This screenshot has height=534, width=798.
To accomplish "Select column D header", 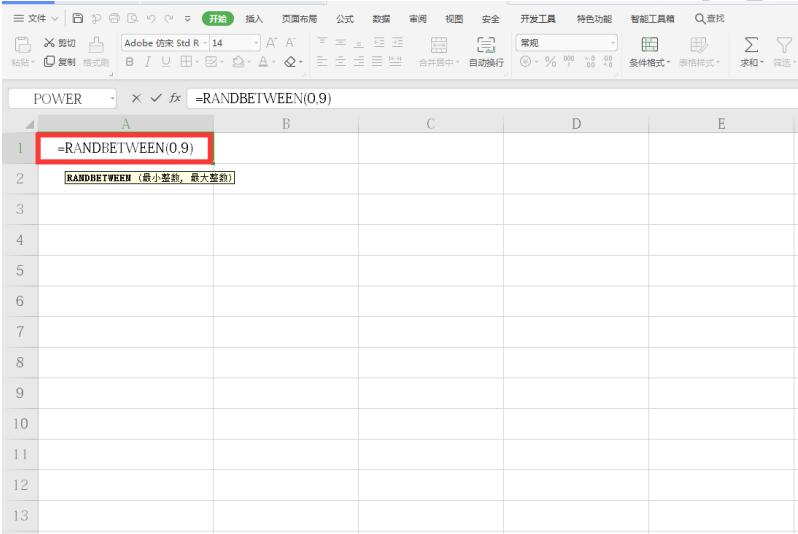I will pyautogui.click(x=576, y=124).
